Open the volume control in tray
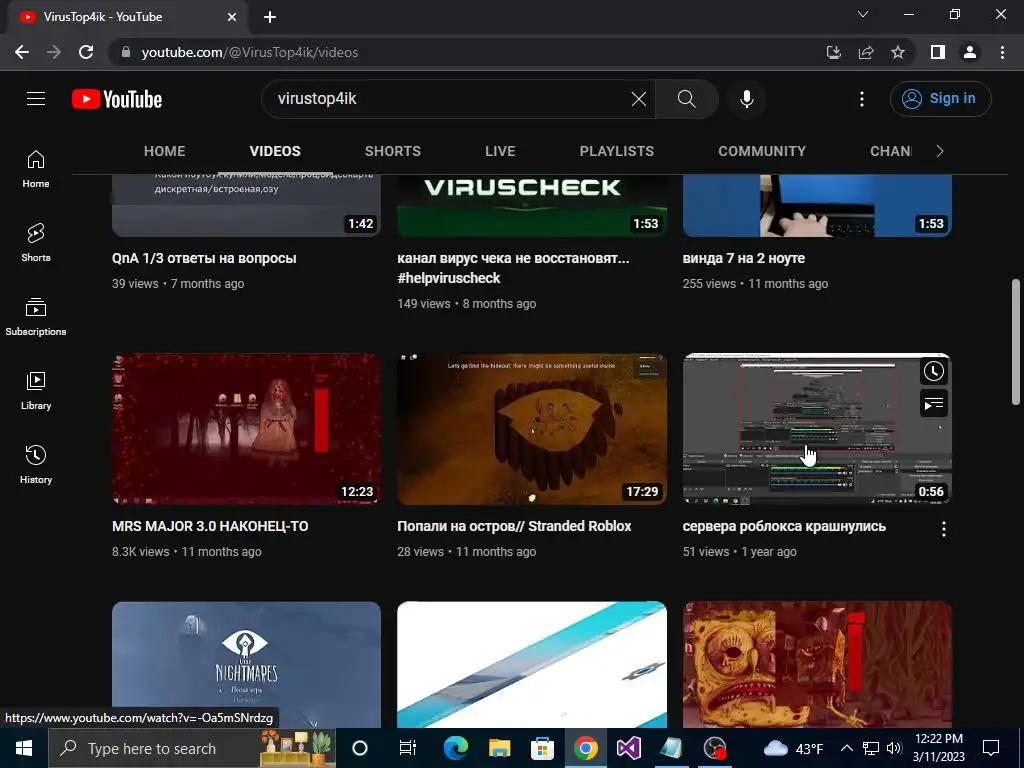 coord(894,748)
